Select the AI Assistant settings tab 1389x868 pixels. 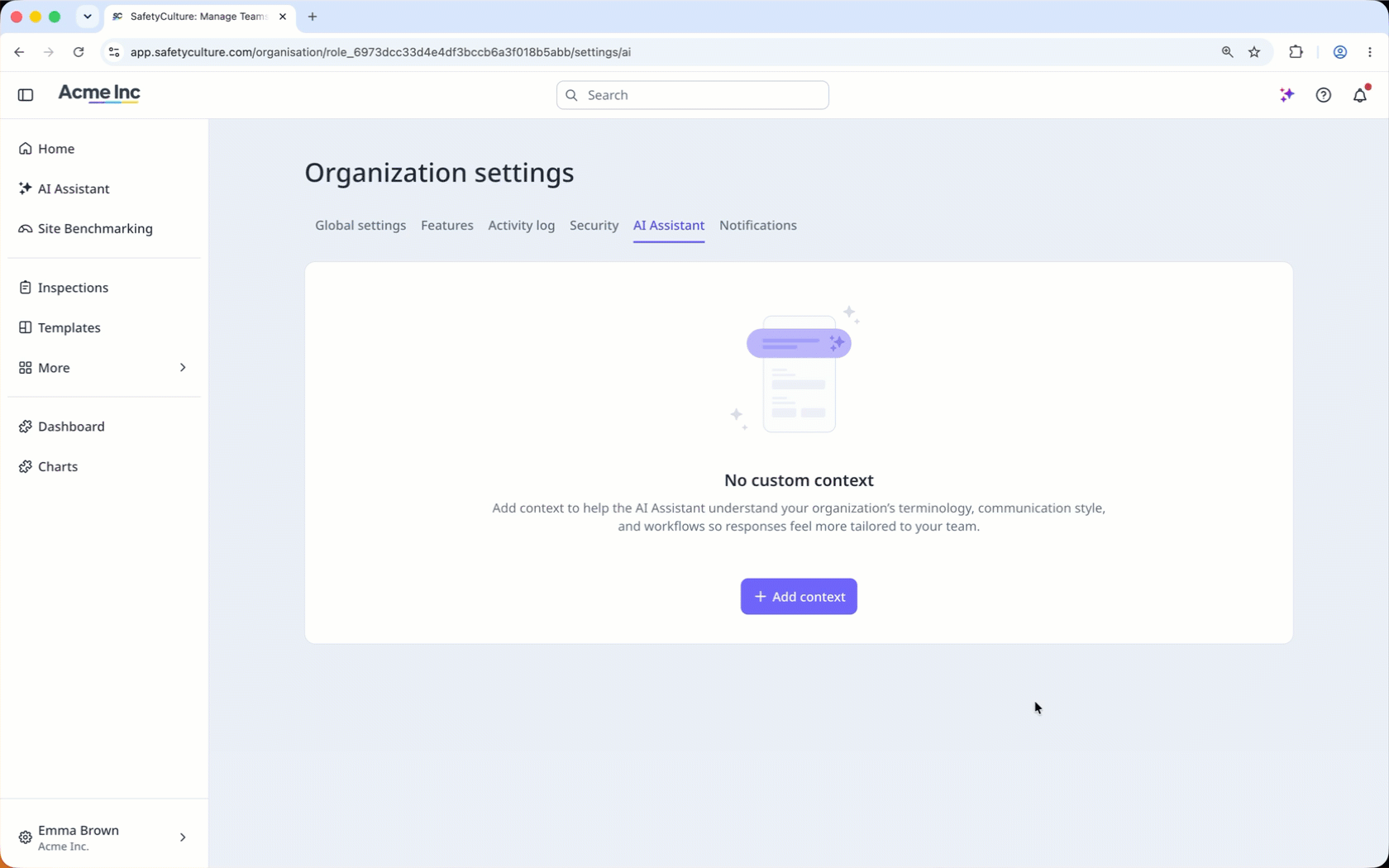pos(669,226)
